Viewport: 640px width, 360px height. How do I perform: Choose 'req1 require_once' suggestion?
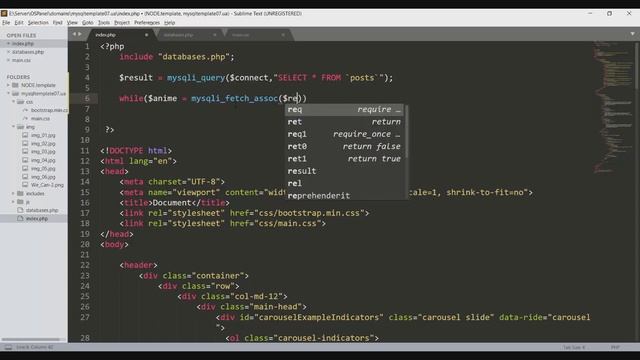344,134
